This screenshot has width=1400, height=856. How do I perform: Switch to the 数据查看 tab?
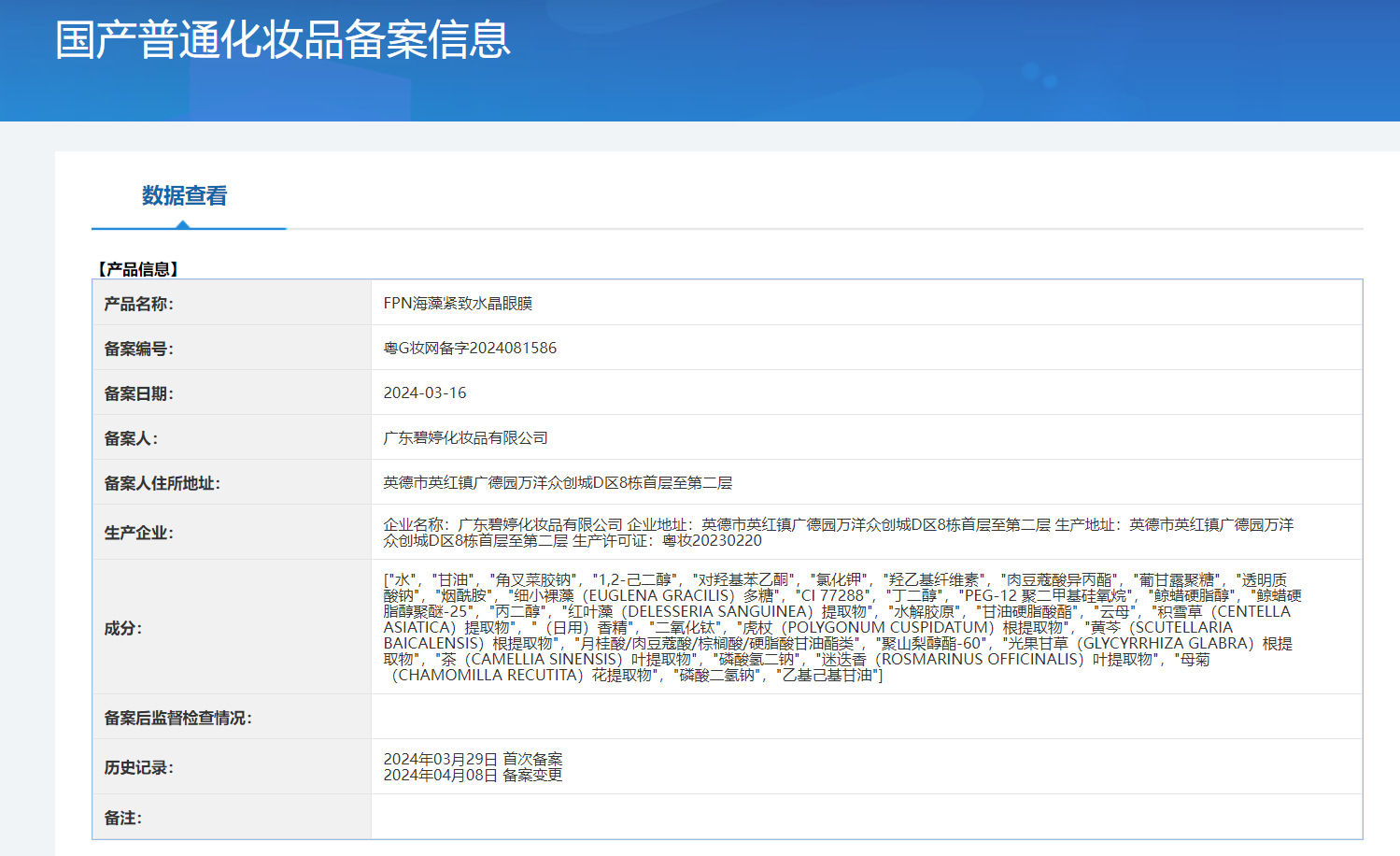coord(184,195)
